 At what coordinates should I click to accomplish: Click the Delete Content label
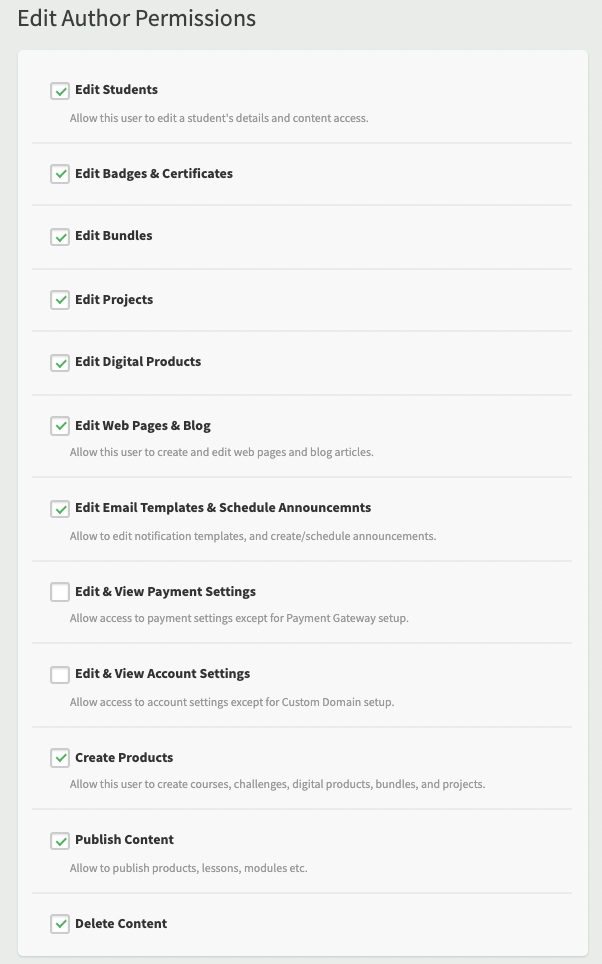pos(121,923)
